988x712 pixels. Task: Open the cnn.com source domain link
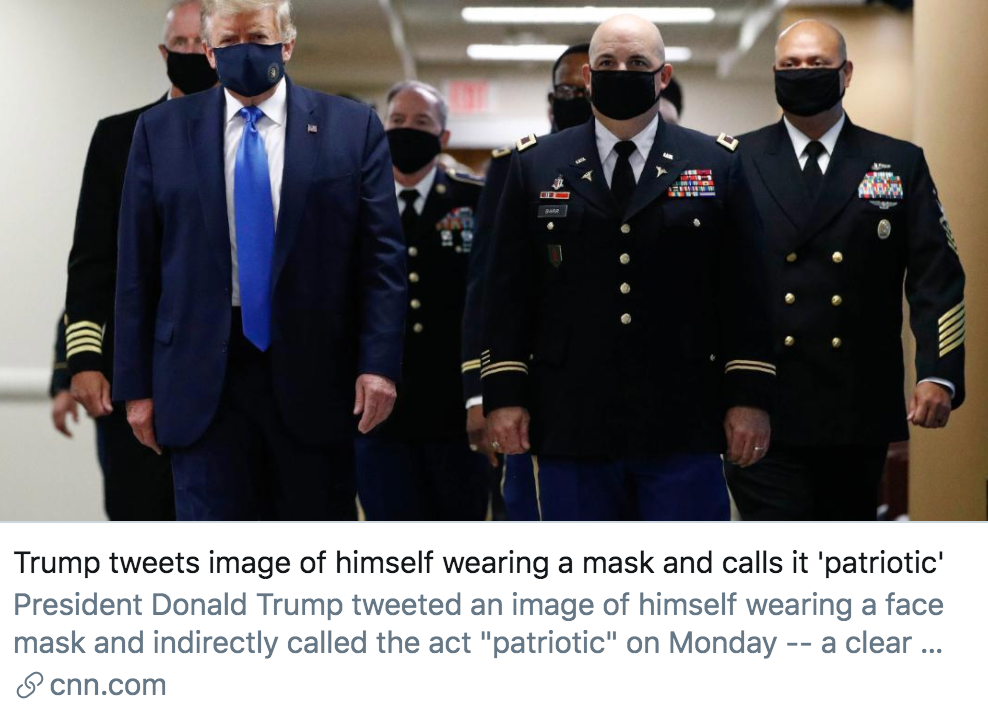108,685
